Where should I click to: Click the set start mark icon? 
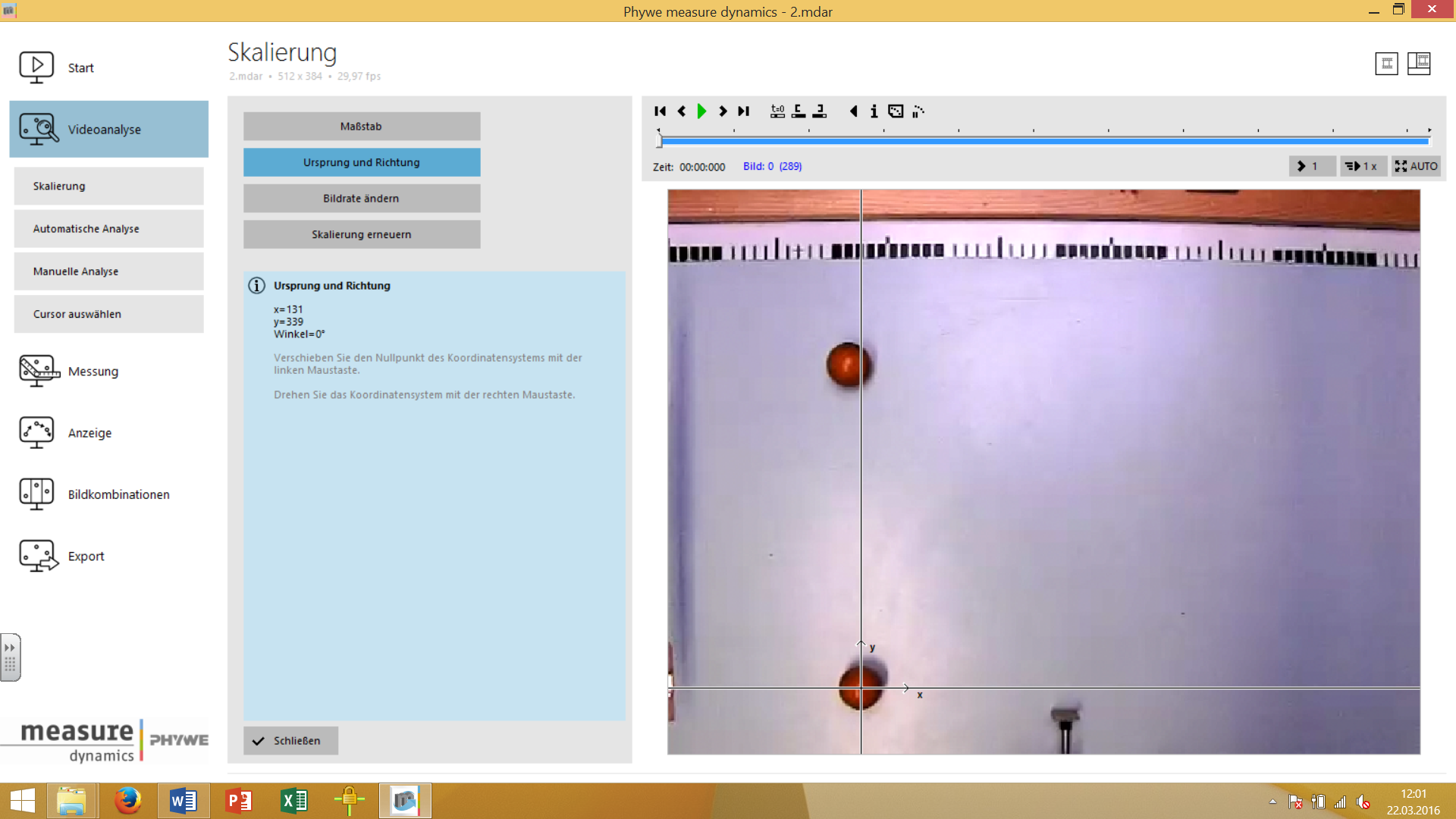(799, 111)
